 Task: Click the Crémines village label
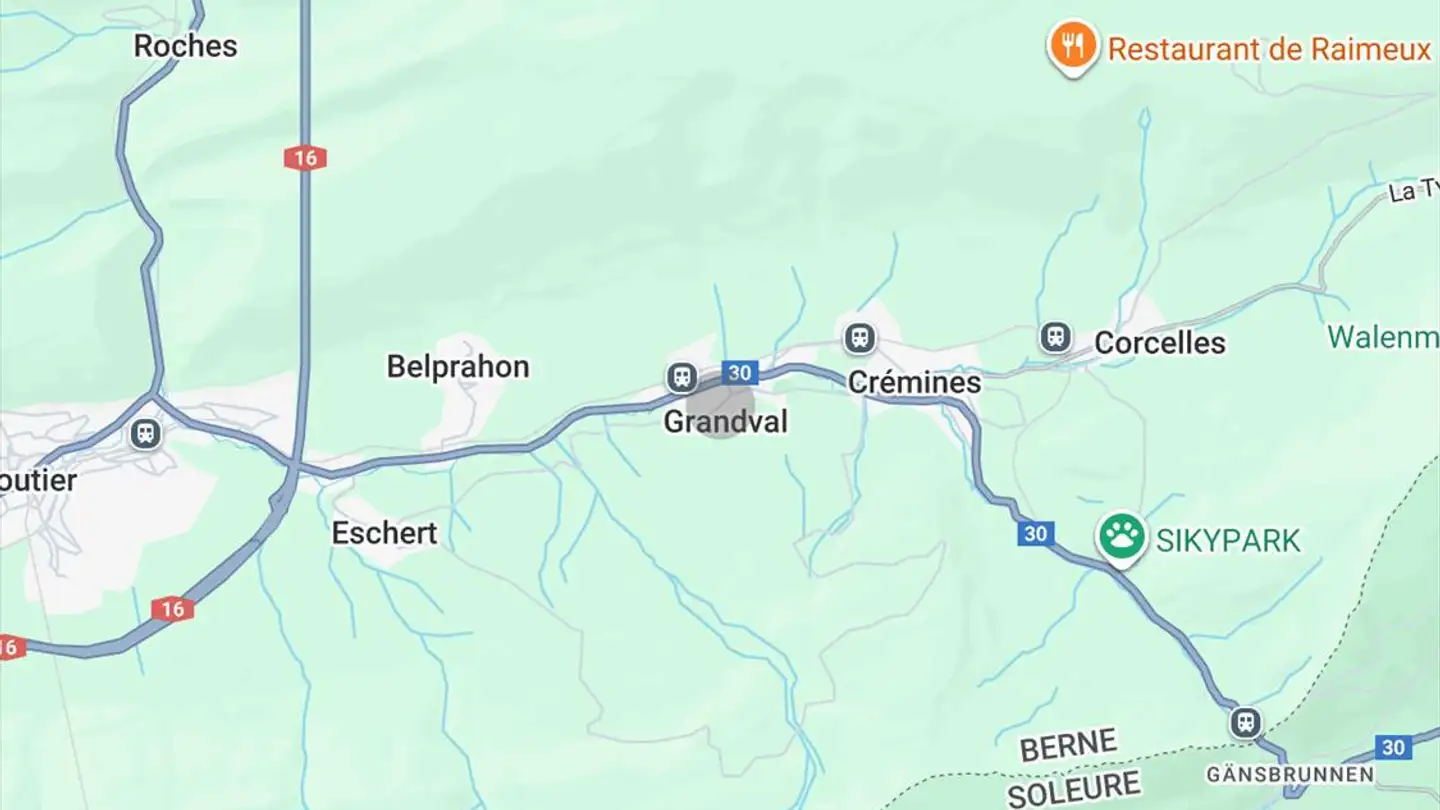pos(914,383)
